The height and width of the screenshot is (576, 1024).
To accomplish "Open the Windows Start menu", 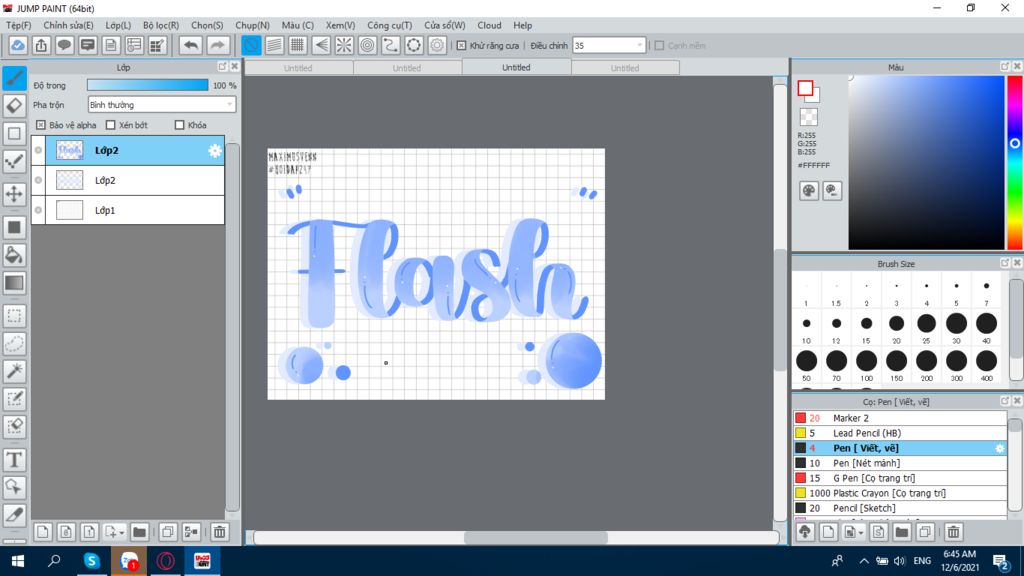I will coord(18,561).
